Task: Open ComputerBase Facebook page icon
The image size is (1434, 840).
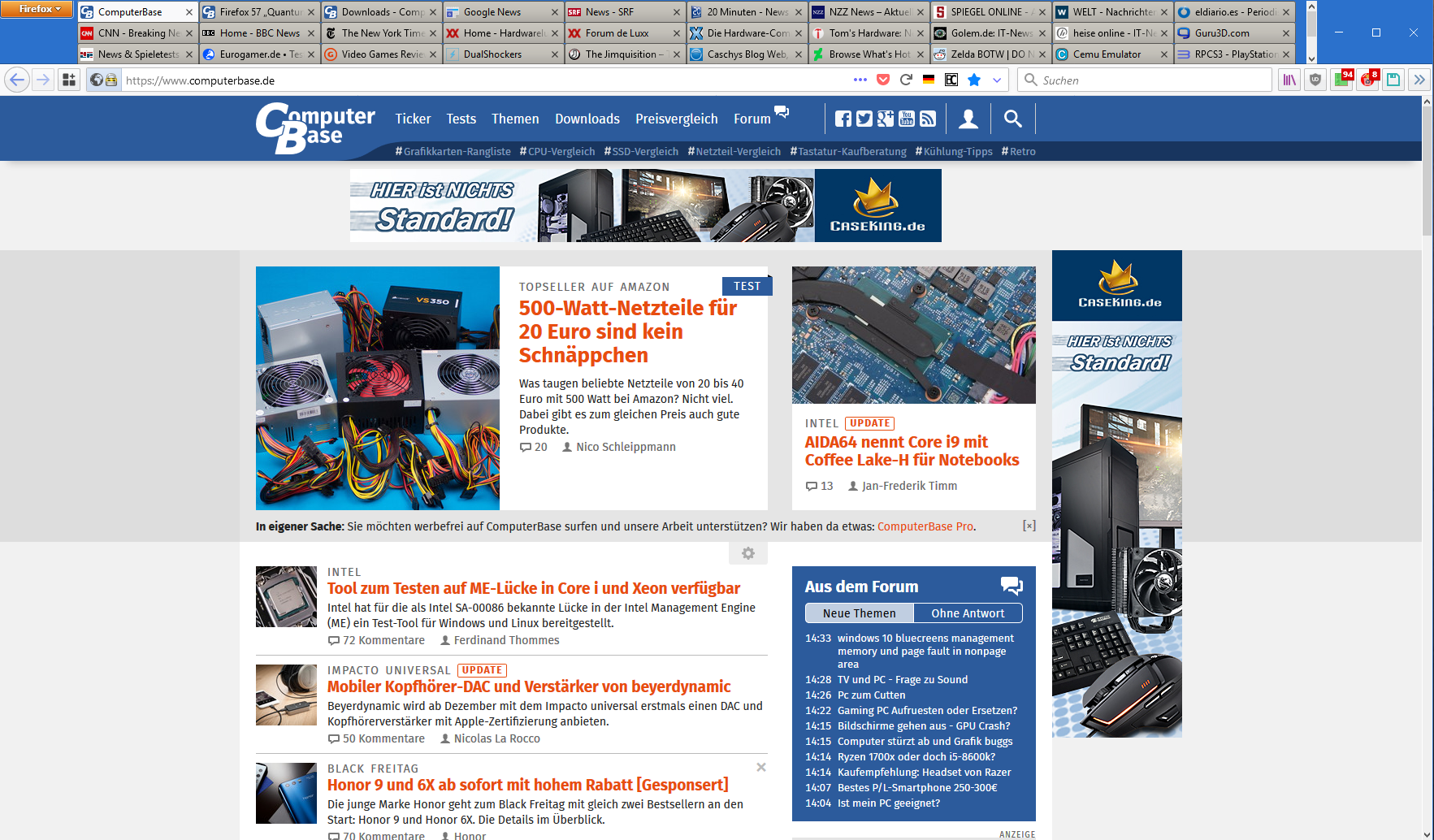Action: [x=843, y=119]
